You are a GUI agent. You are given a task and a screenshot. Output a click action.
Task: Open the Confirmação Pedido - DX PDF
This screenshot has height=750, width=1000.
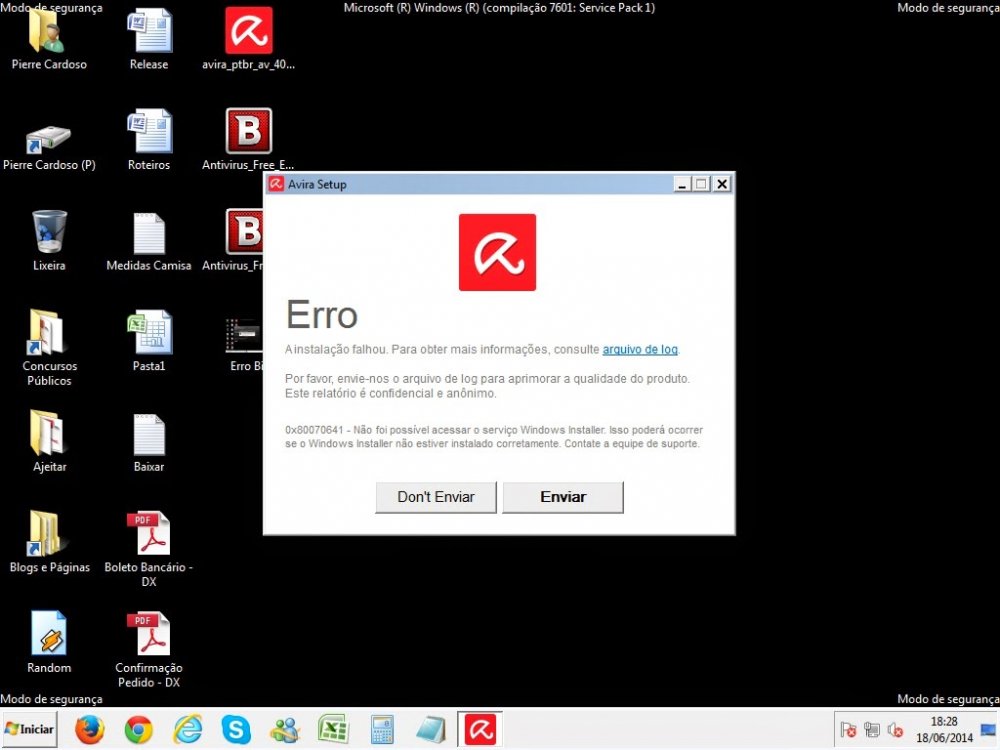coord(149,651)
